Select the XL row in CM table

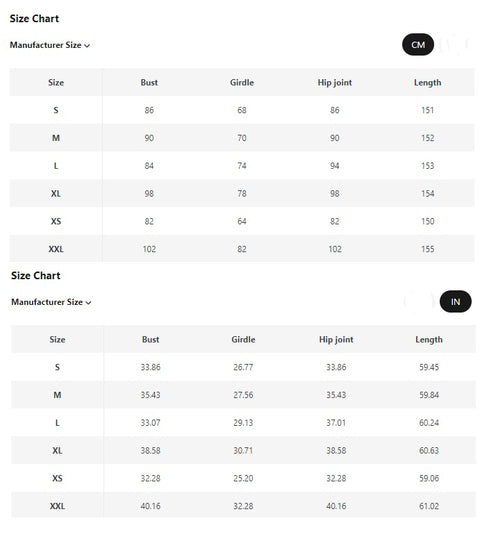click(x=242, y=193)
